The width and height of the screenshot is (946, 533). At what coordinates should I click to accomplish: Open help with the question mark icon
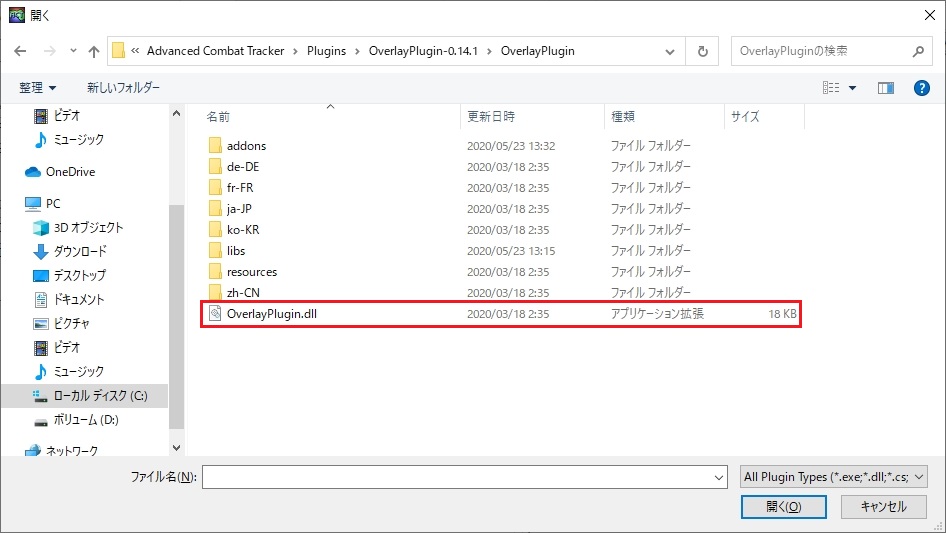coord(921,88)
